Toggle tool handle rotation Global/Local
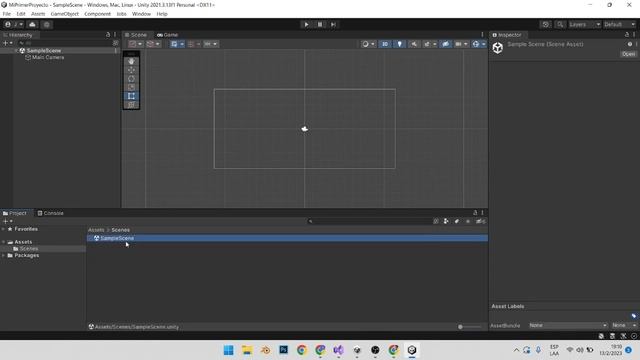Screen dimensions: 640x360 (153, 44)
